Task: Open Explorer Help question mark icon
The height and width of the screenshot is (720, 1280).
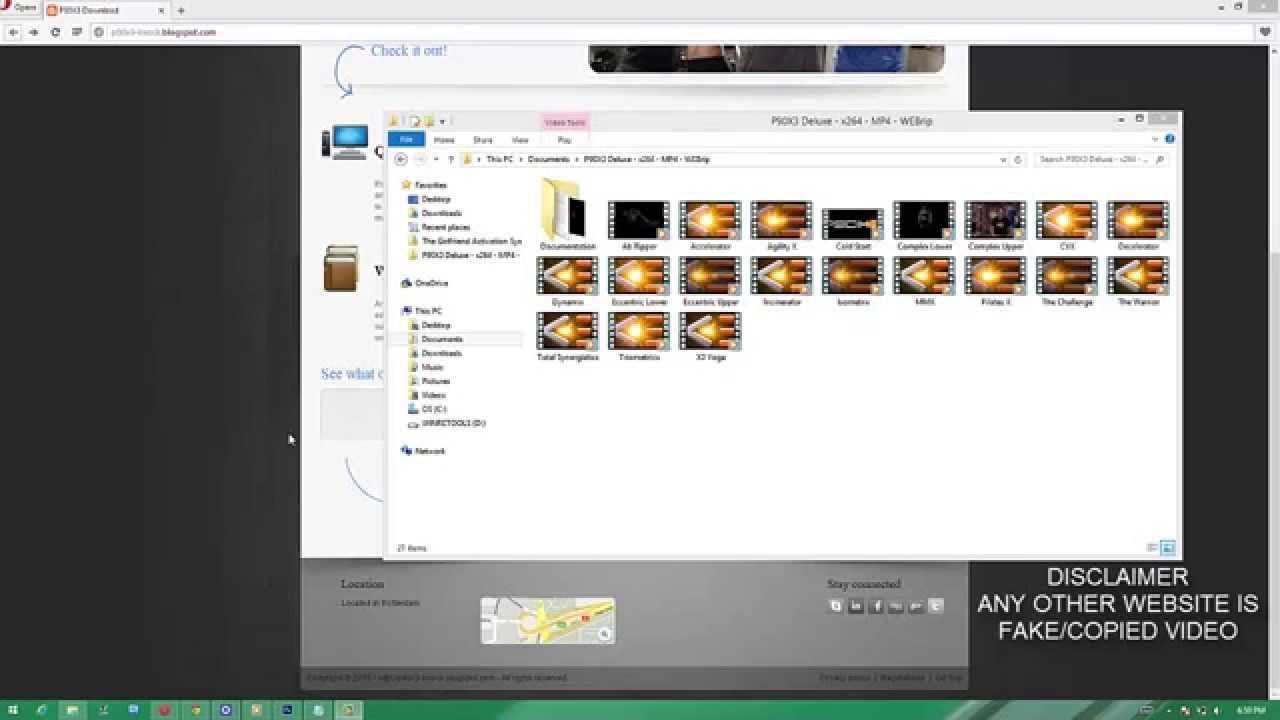Action: pyautogui.click(x=1170, y=140)
